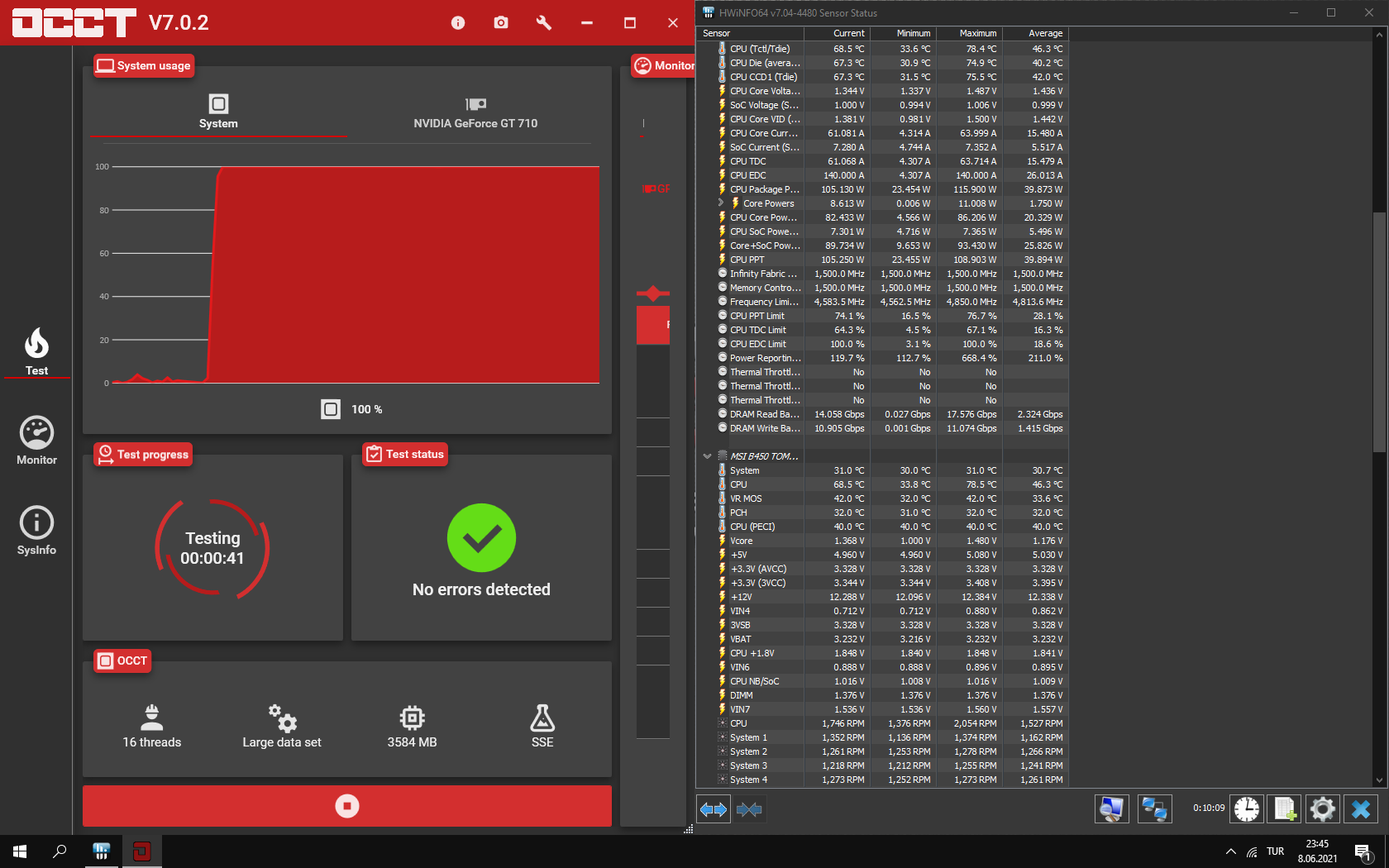Click the Average column header
Viewport: 1389px width, 868px height.
pyautogui.click(x=1035, y=33)
